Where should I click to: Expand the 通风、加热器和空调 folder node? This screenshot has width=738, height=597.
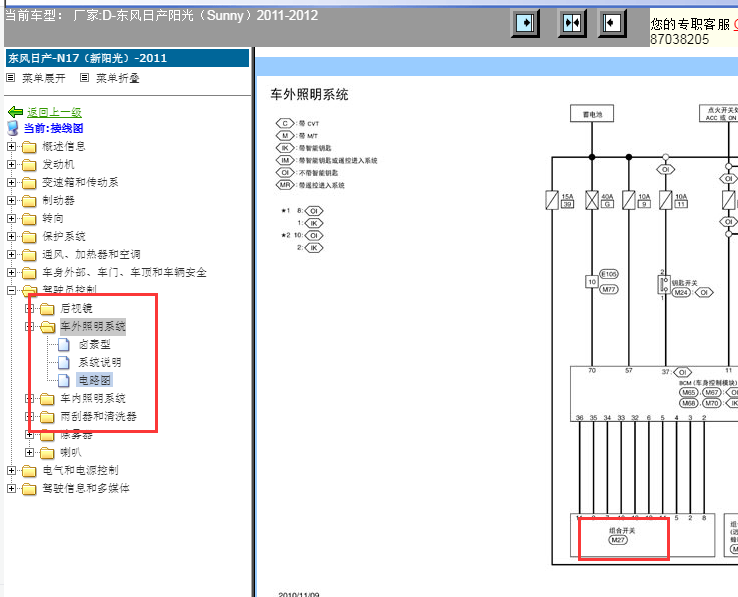[x=11, y=254]
